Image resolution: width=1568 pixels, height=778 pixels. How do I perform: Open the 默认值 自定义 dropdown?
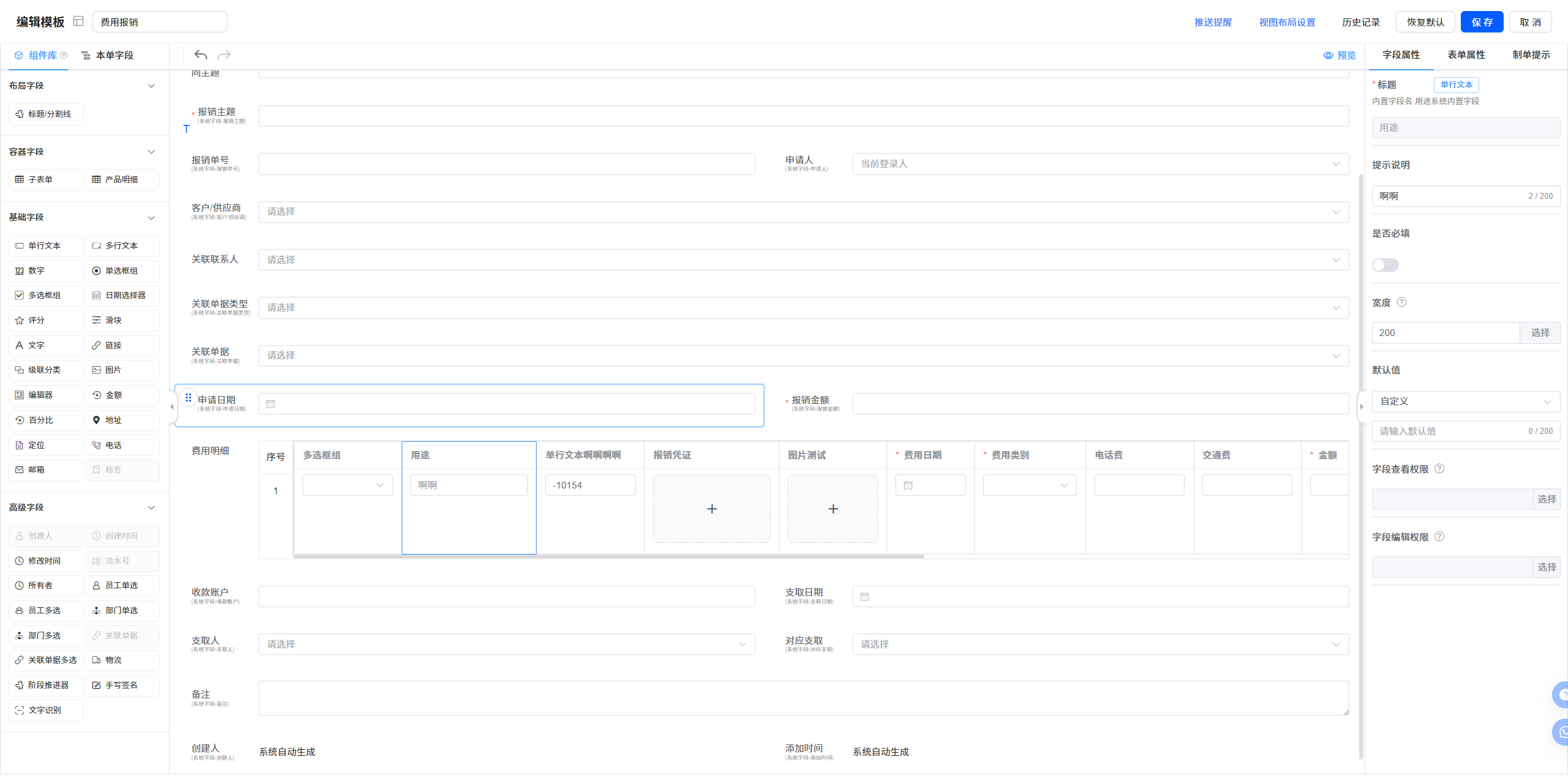click(x=1465, y=402)
